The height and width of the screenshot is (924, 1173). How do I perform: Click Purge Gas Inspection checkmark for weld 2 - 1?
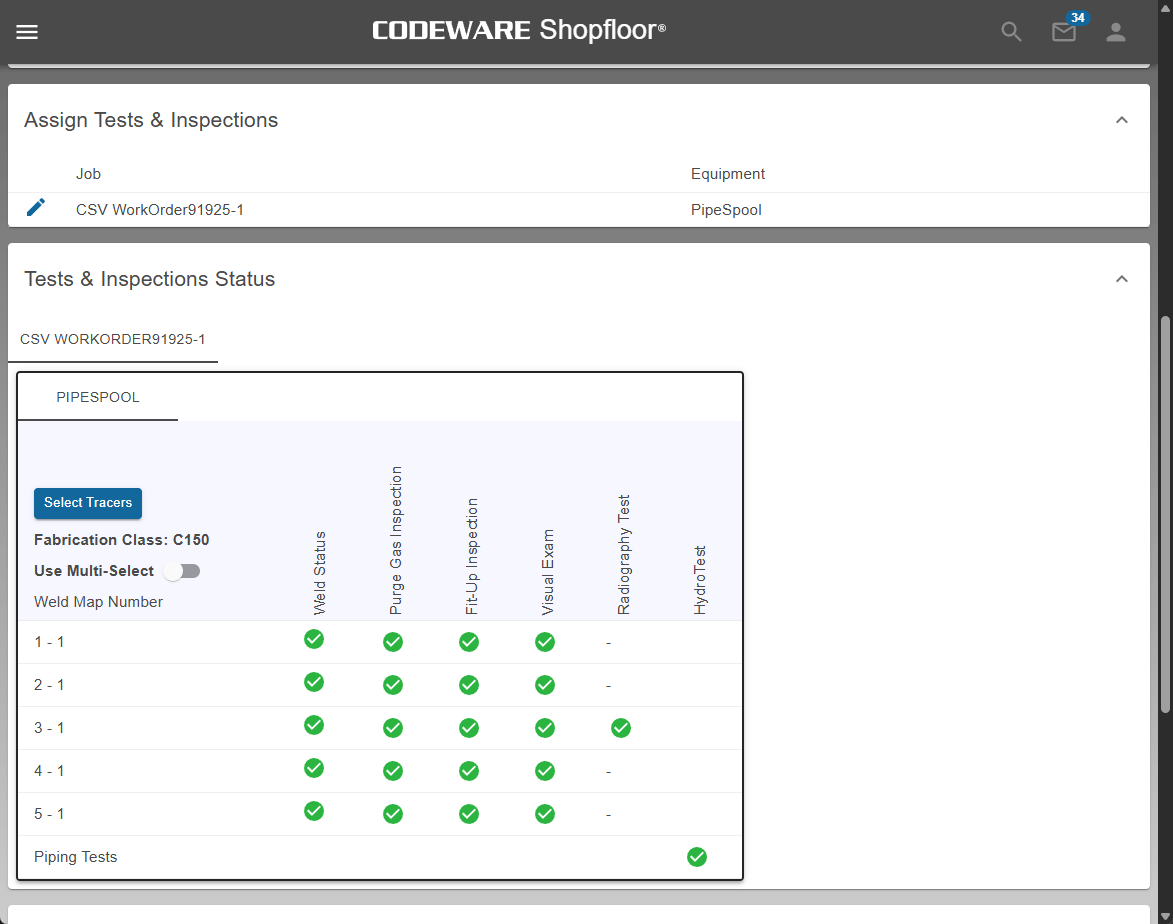click(x=393, y=685)
